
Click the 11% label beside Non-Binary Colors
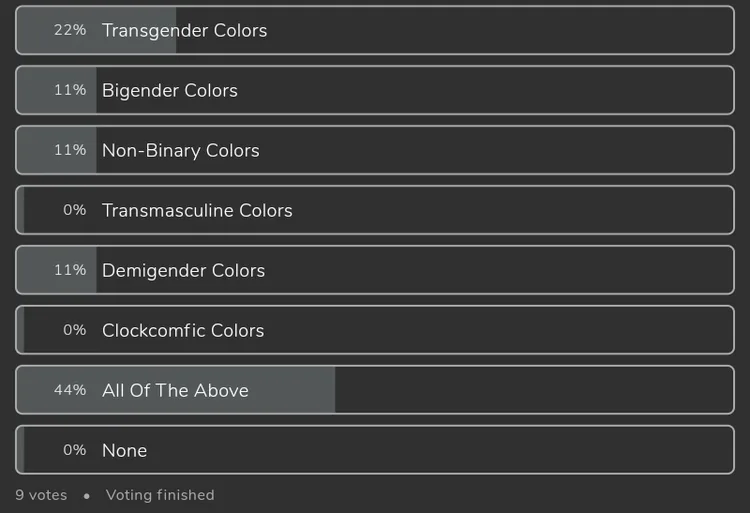coord(70,150)
